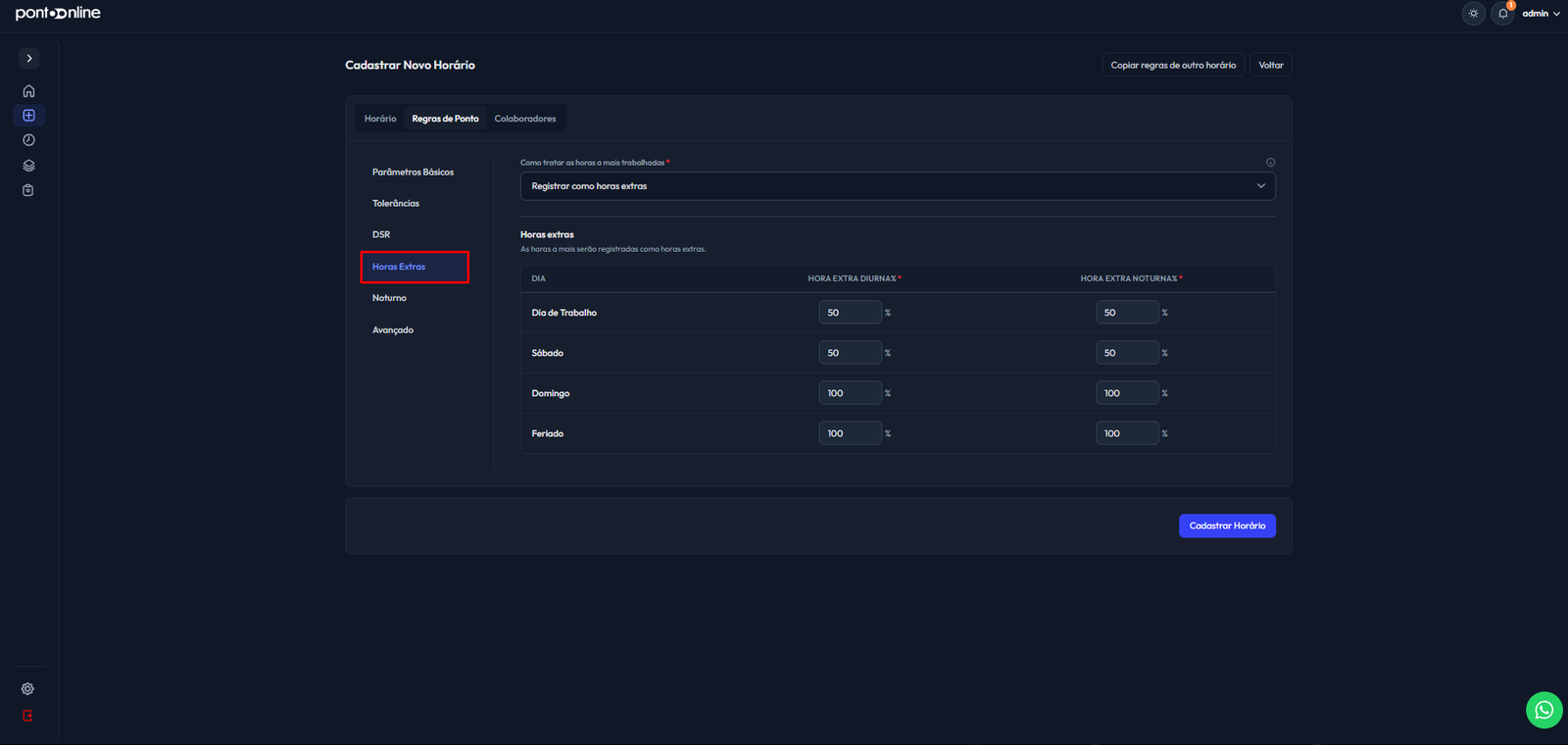The width and height of the screenshot is (1568, 745).
Task: Edit Dia de Trabalho diurna percentage field
Action: pos(851,313)
